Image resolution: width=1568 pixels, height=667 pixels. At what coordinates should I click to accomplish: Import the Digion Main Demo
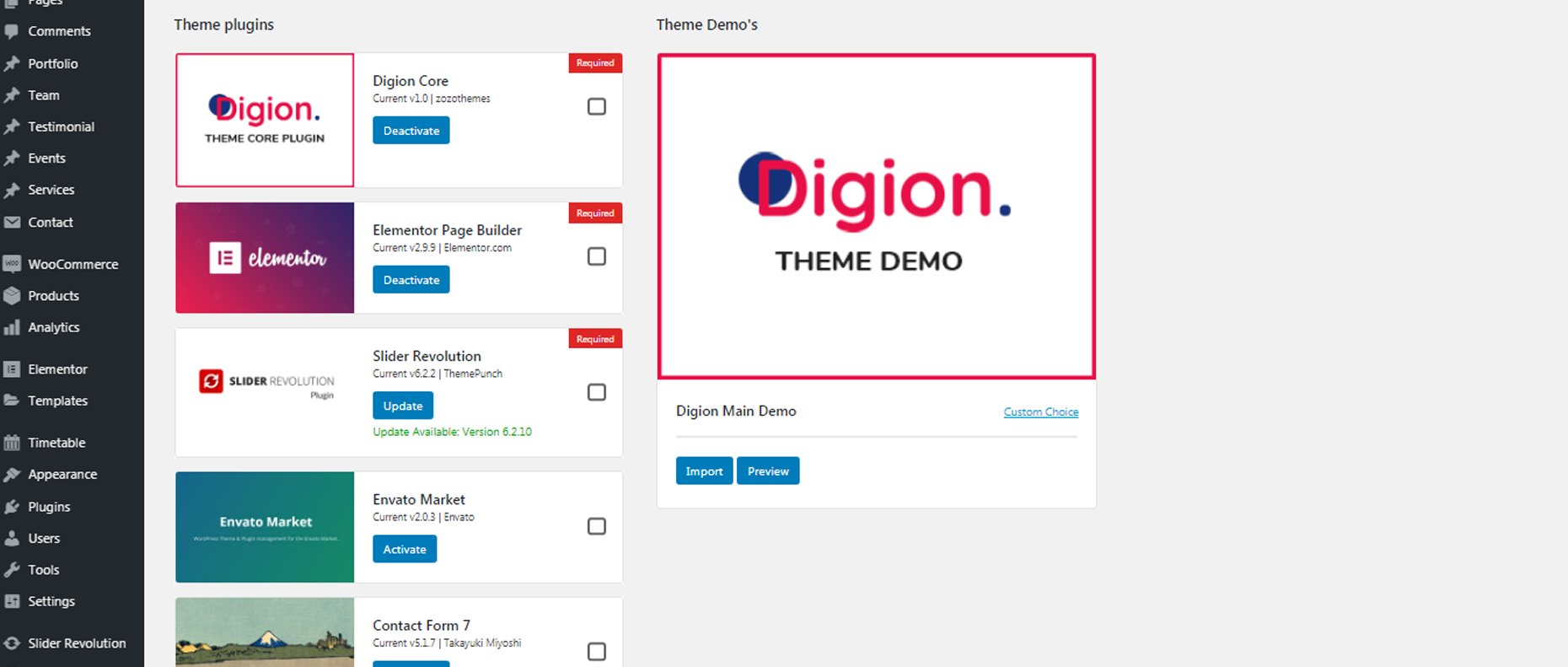[704, 471]
